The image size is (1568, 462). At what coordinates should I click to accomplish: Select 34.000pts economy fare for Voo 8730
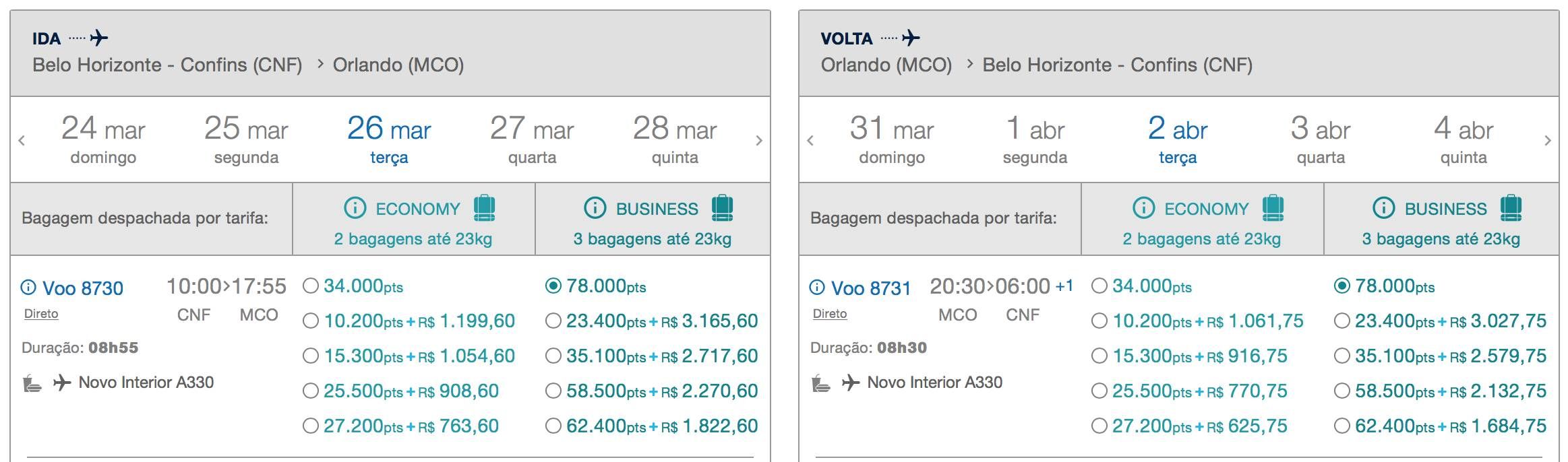tap(310, 286)
